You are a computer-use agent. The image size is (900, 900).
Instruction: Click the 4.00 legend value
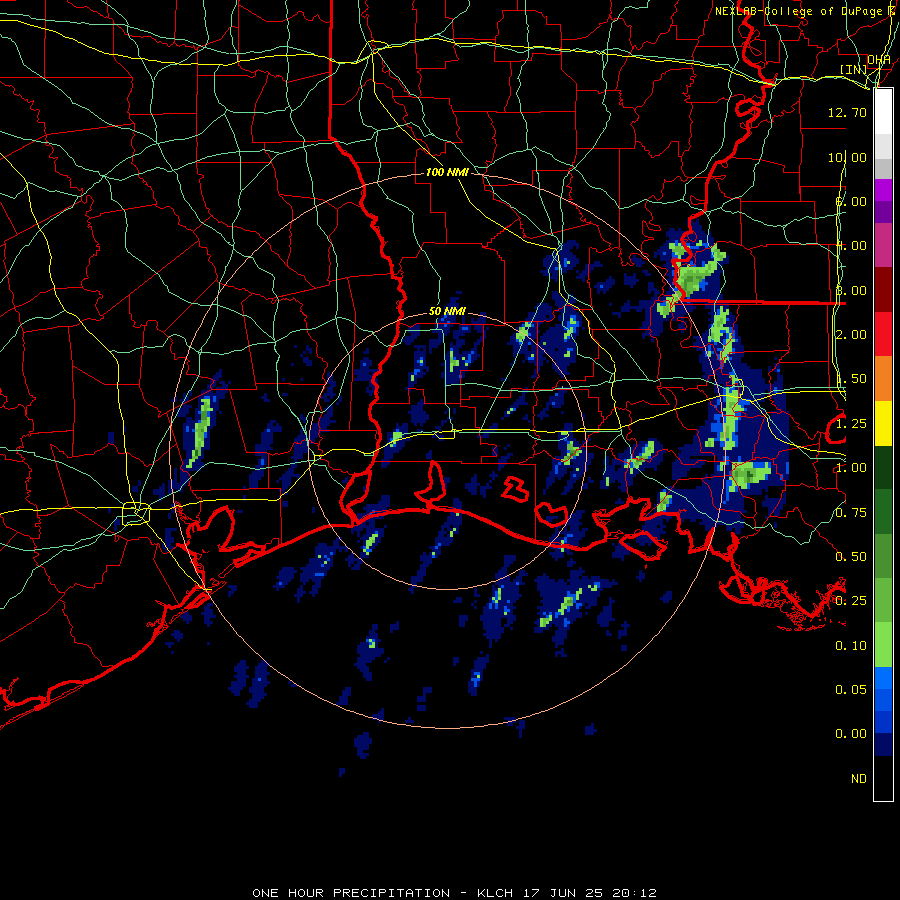(851, 246)
